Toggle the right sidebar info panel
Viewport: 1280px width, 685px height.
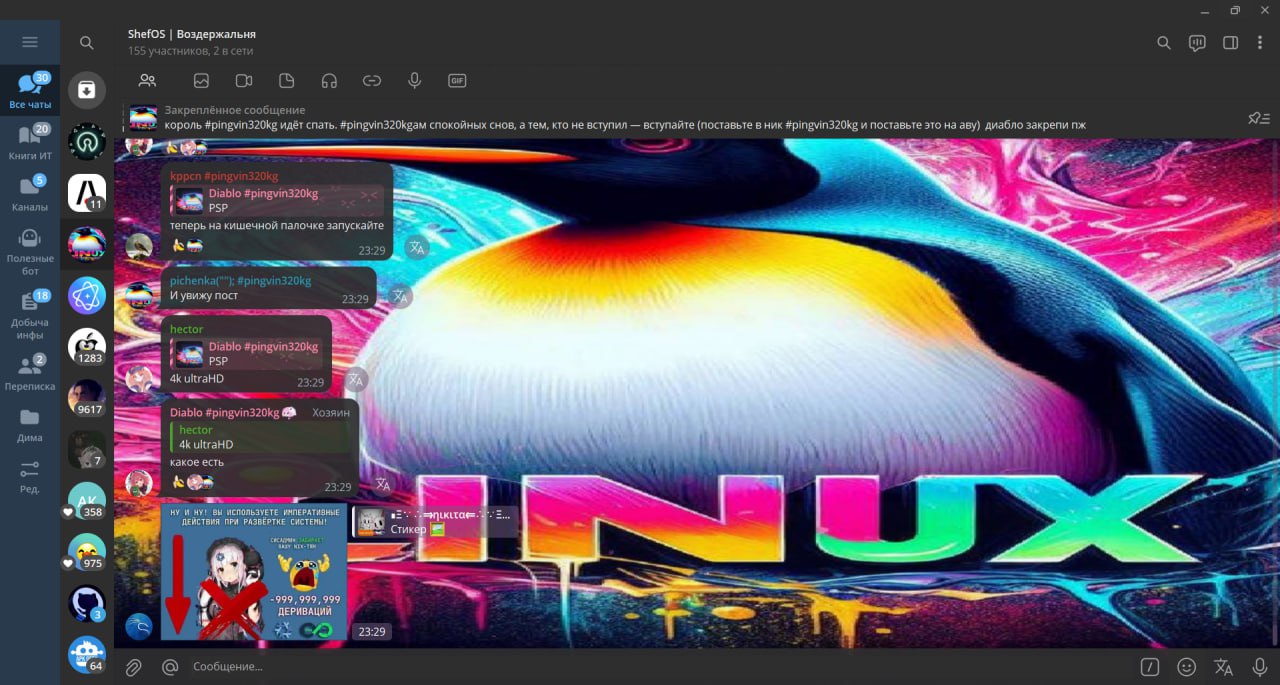[x=1231, y=43]
